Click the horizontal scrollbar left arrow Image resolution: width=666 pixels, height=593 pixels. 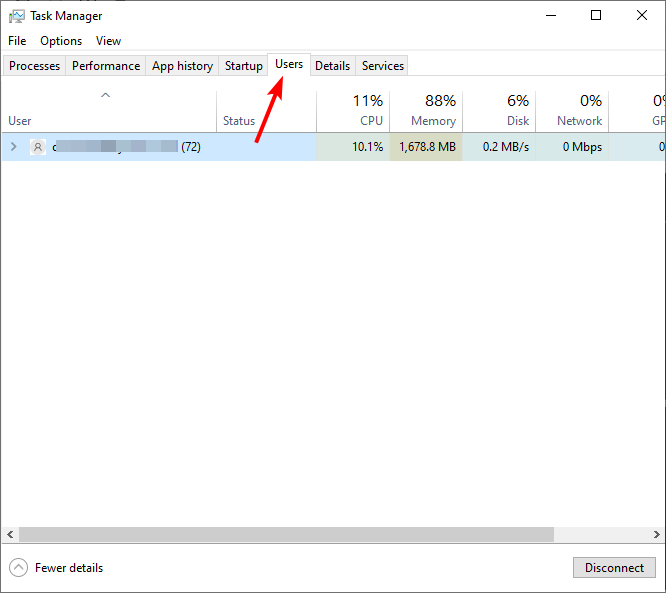tap(10, 534)
